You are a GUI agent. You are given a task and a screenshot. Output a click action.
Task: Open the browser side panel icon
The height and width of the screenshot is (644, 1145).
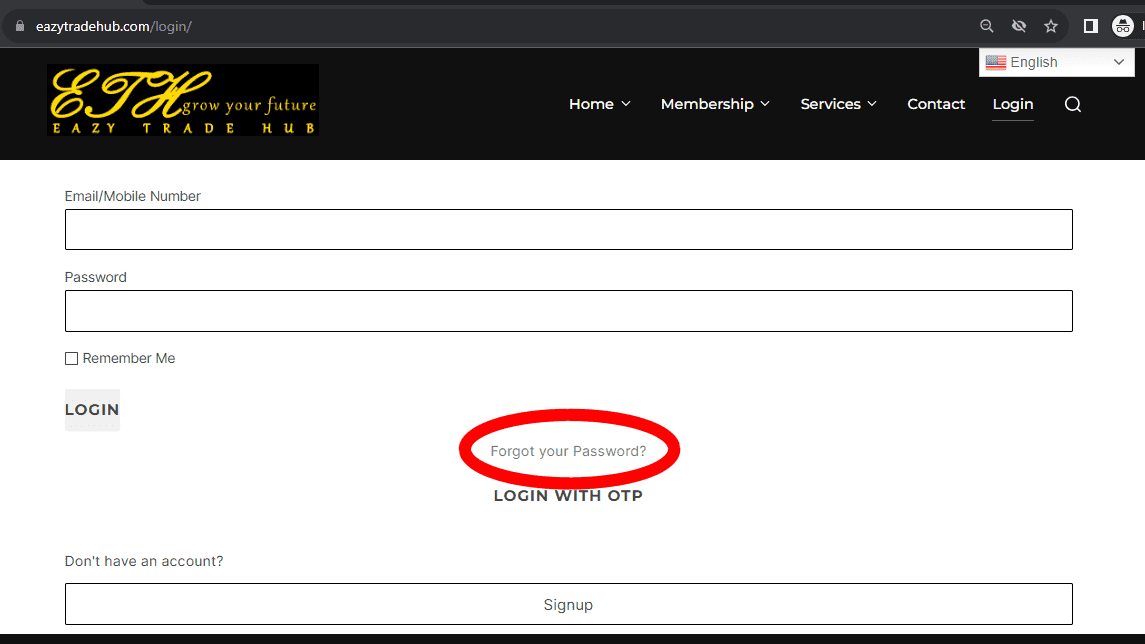click(1091, 26)
